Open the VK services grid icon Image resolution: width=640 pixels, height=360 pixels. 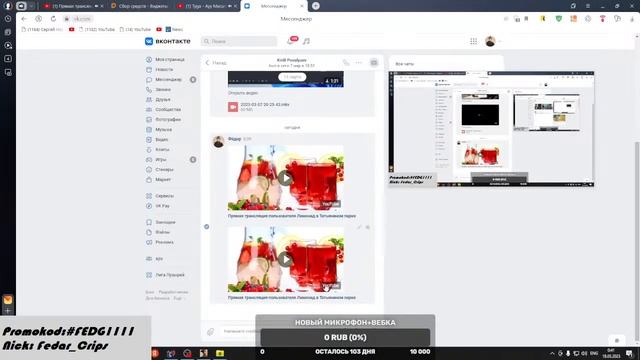pos(473,41)
